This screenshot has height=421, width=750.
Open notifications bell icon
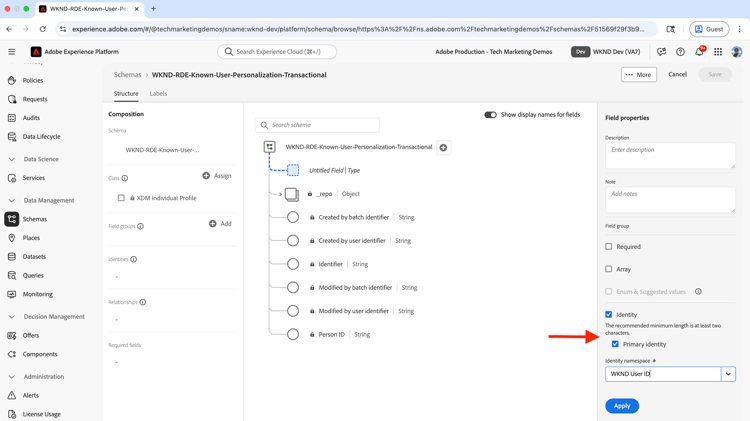(x=699, y=52)
